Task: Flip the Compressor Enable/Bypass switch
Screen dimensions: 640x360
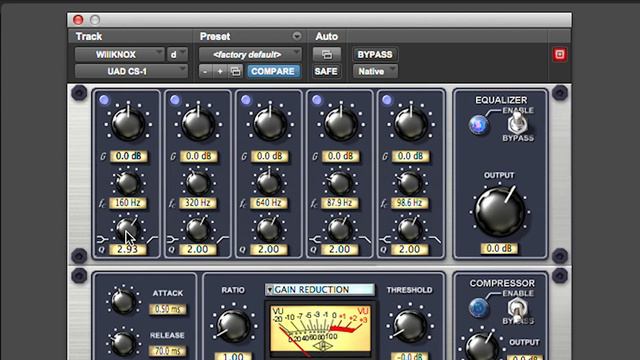Action: (517, 308)
